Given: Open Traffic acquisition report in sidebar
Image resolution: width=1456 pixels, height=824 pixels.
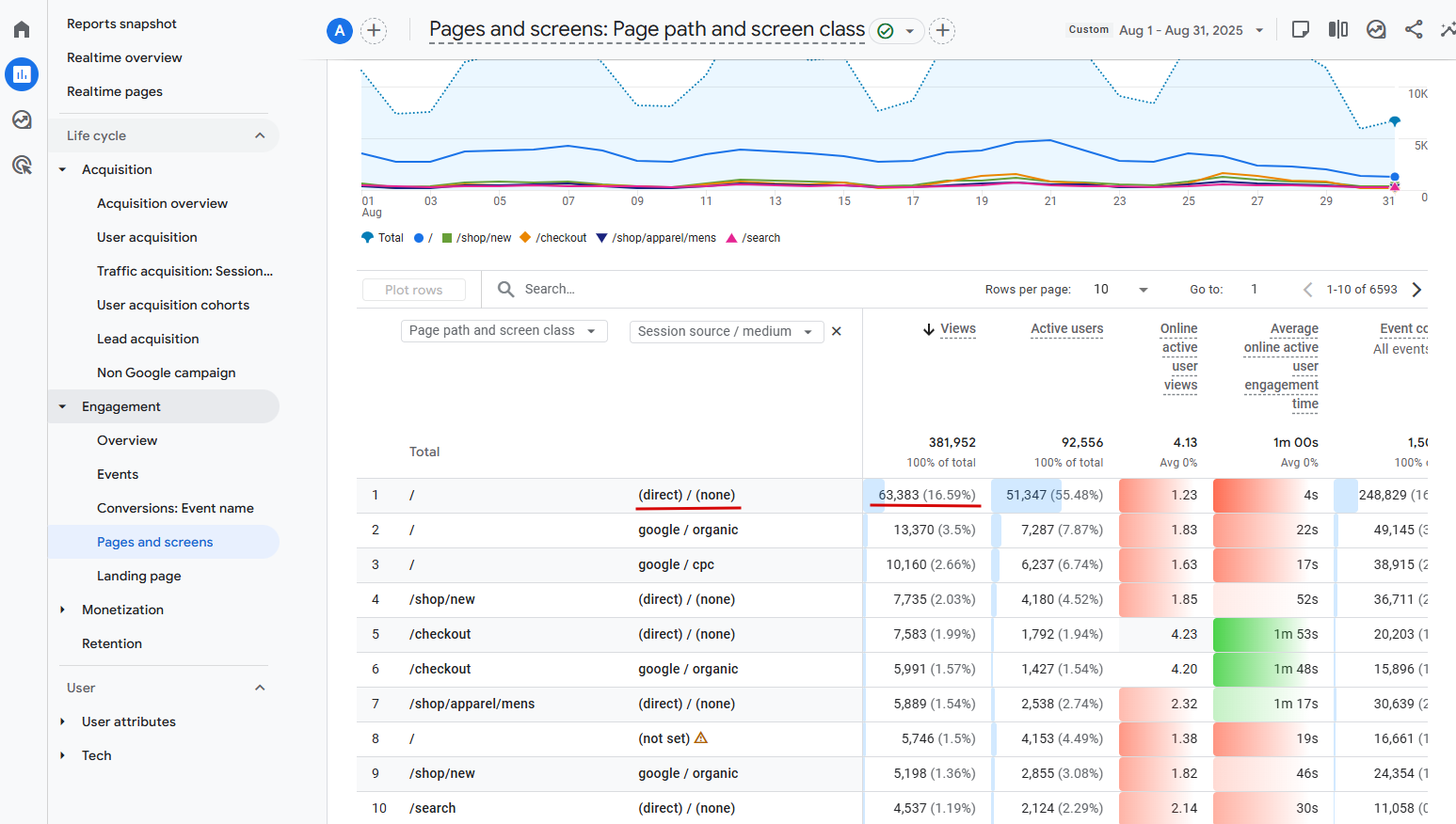Looking at the screenshot, I should 184,271.
